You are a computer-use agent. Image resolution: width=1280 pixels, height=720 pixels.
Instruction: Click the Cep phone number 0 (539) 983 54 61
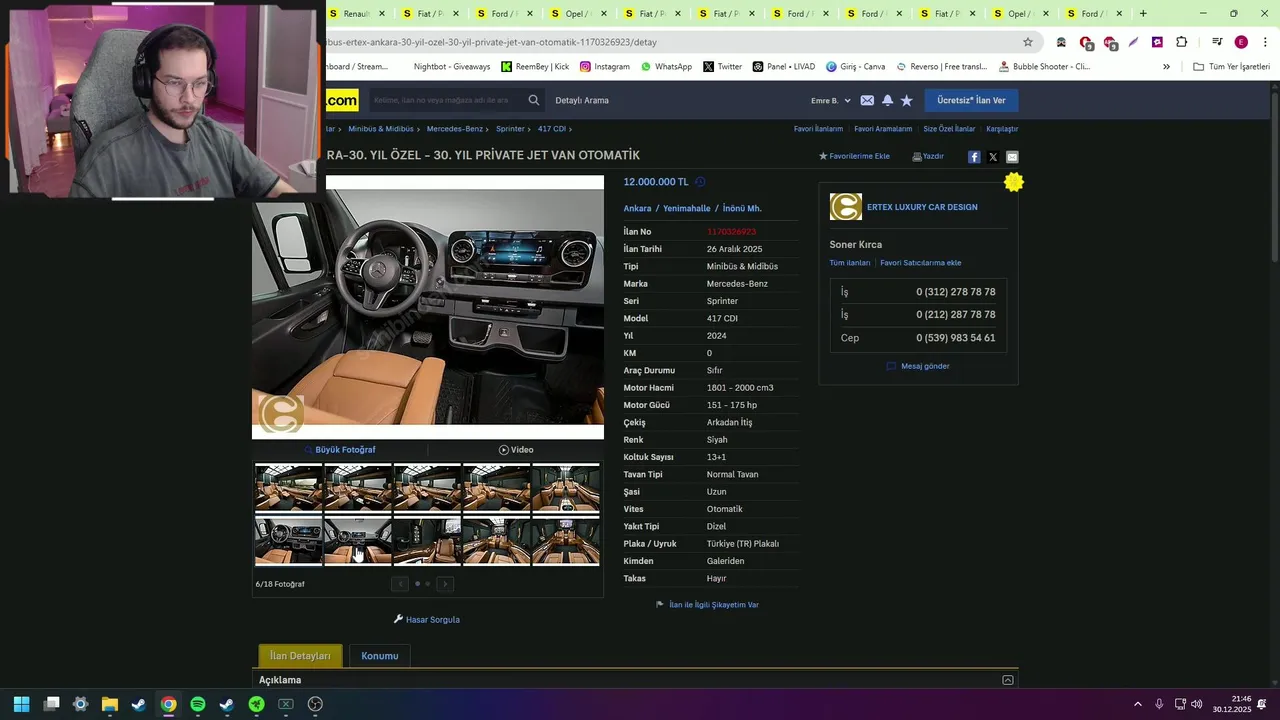(956, 338)
